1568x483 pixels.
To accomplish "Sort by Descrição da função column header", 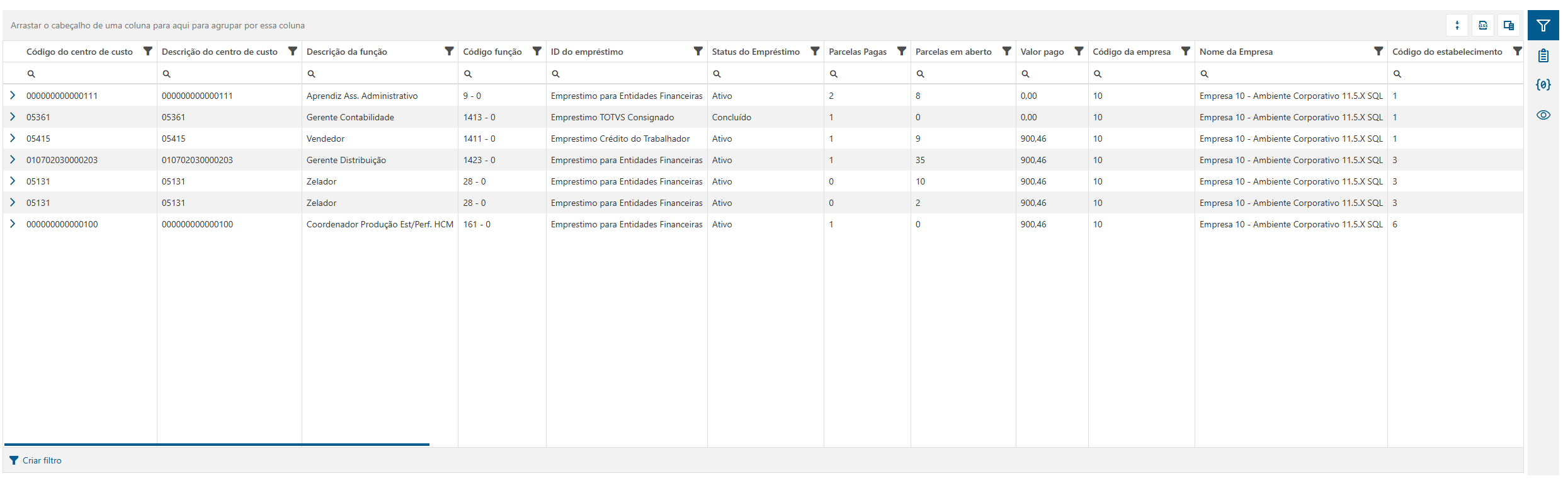I will (x=347, y=52).
